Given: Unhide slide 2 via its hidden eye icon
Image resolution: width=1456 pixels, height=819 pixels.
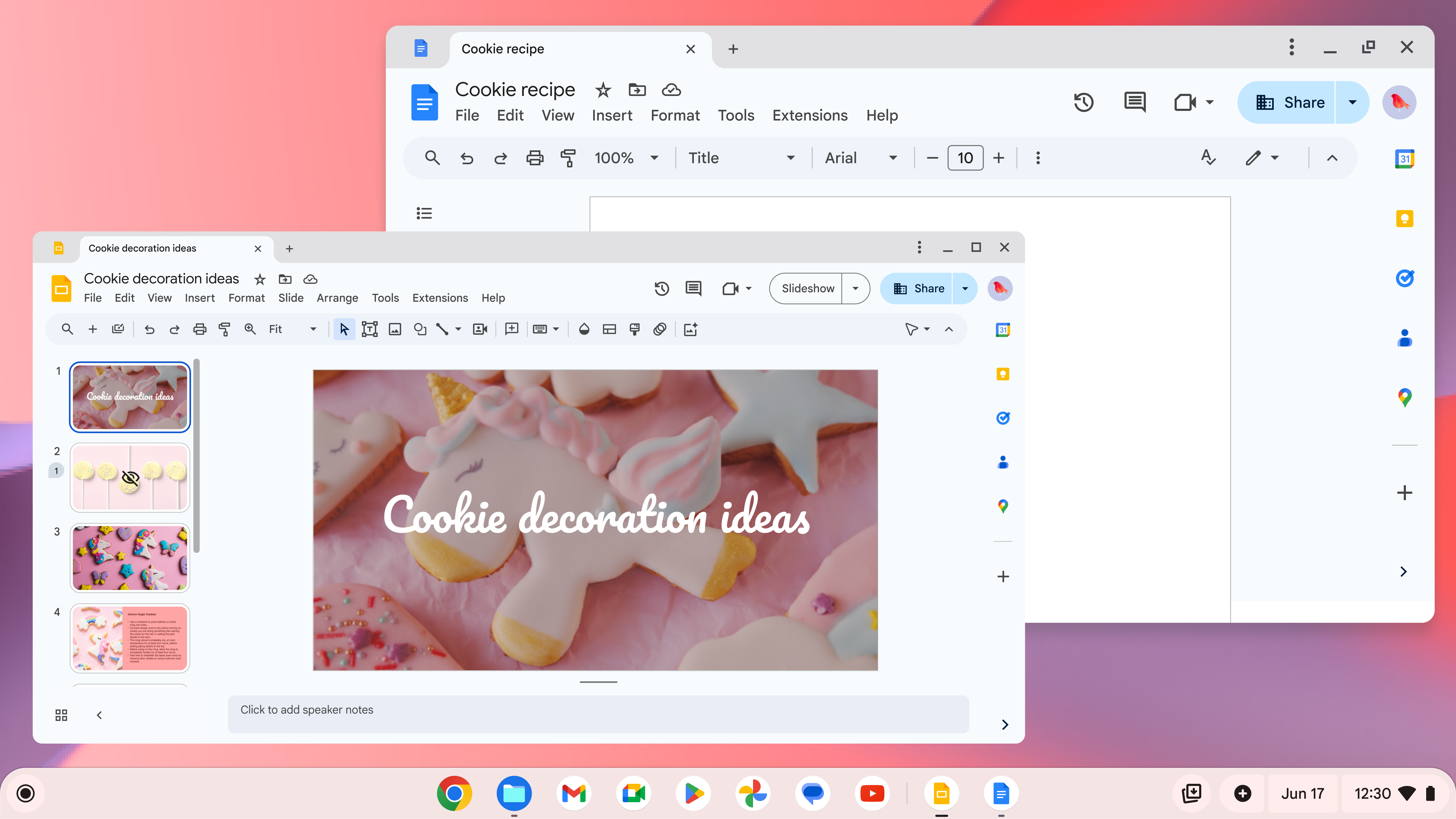Looking at the screenshot, I should (131, 479).
